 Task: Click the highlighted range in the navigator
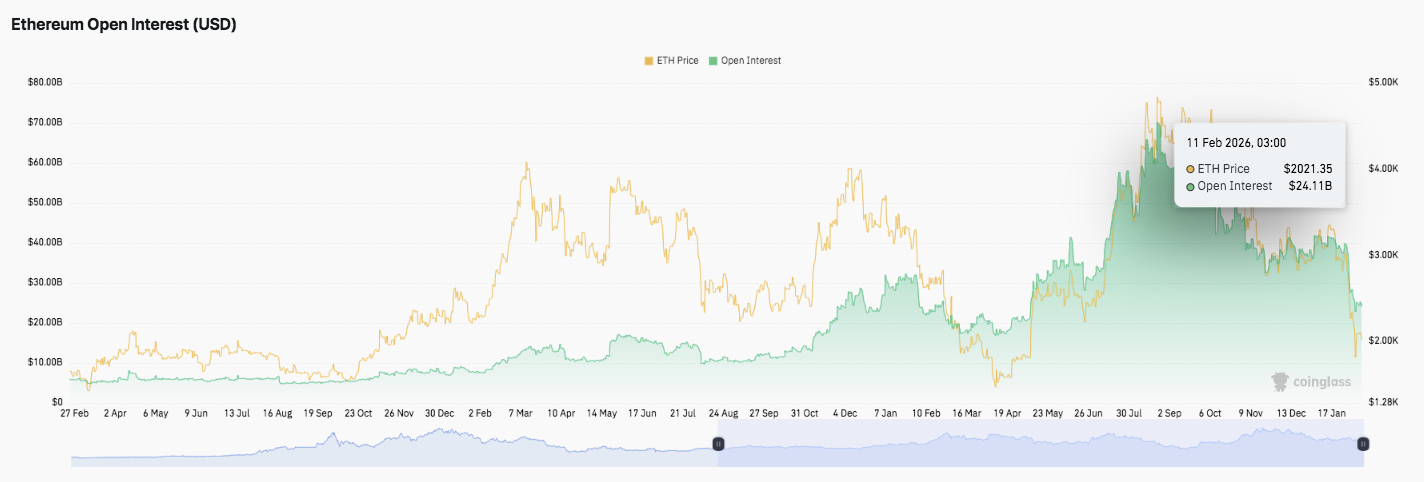click(x=1040, y=445)
